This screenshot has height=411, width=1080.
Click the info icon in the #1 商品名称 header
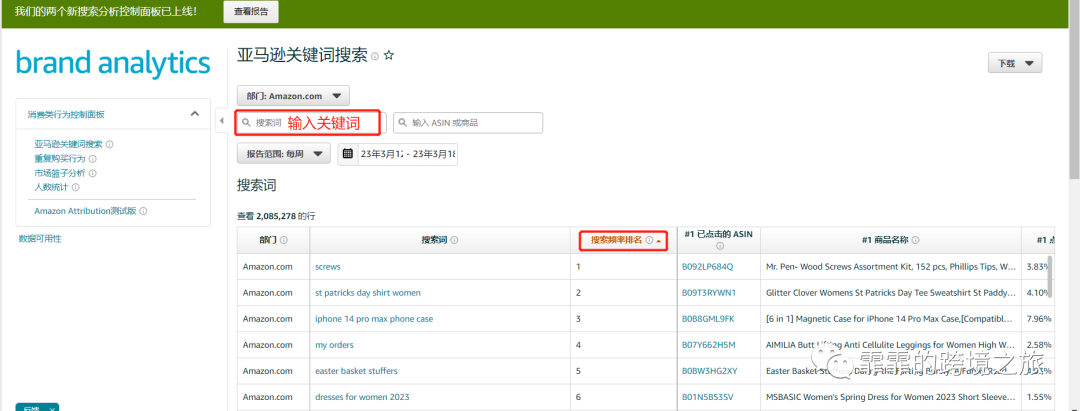tap(915, 240)
